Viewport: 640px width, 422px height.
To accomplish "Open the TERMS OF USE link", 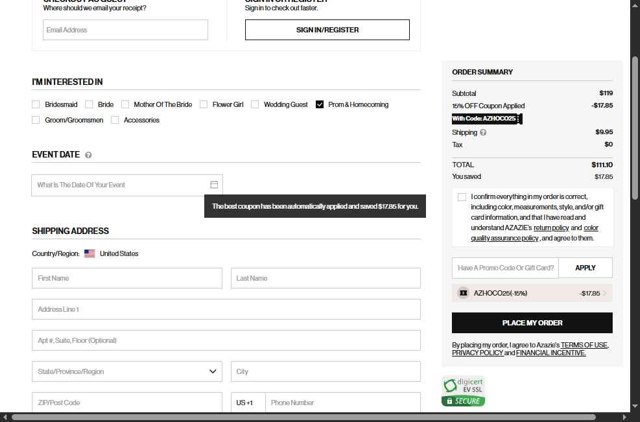I will pos(584,345).
